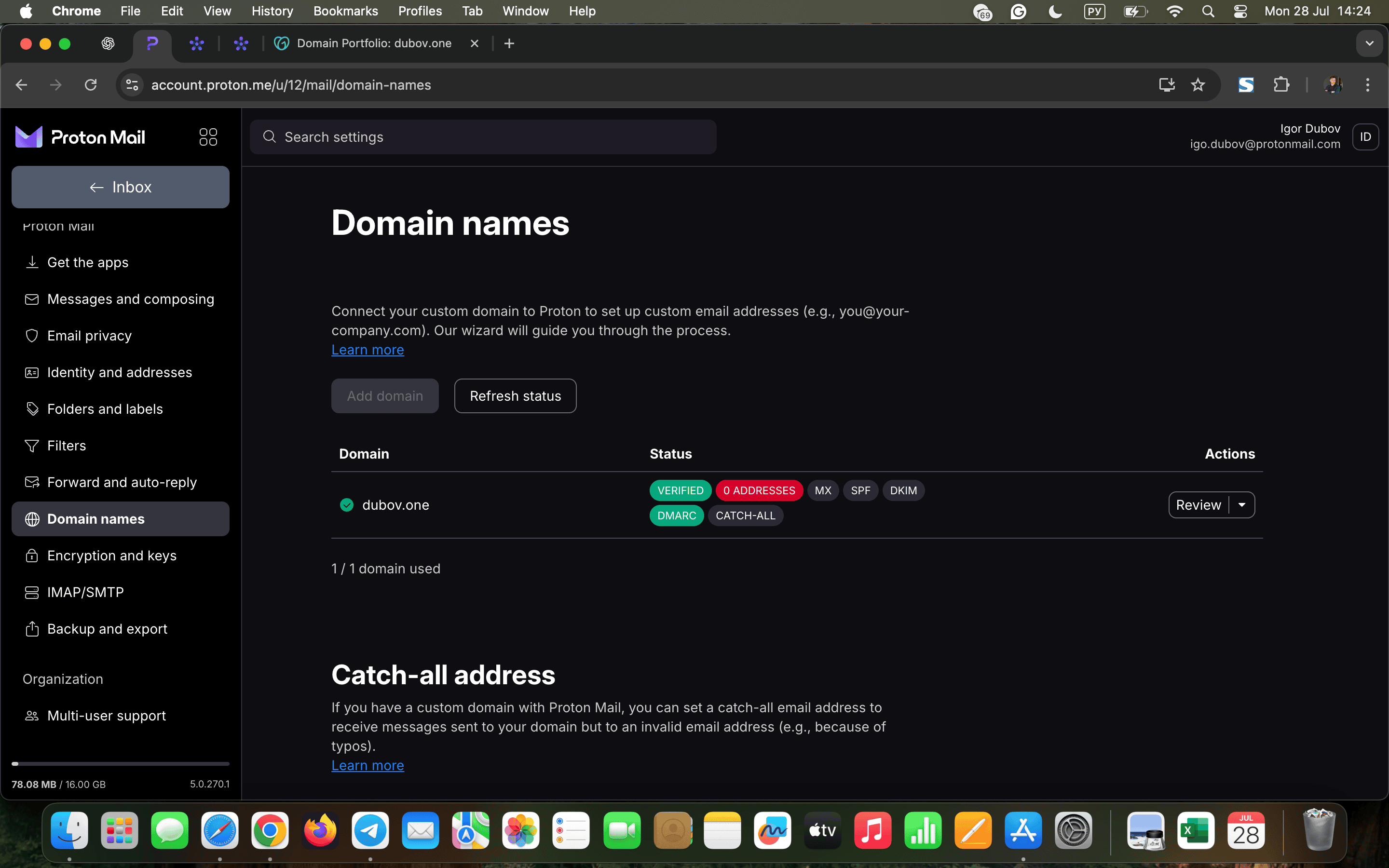Click the SPF status badge

click(x=860, y=491)
